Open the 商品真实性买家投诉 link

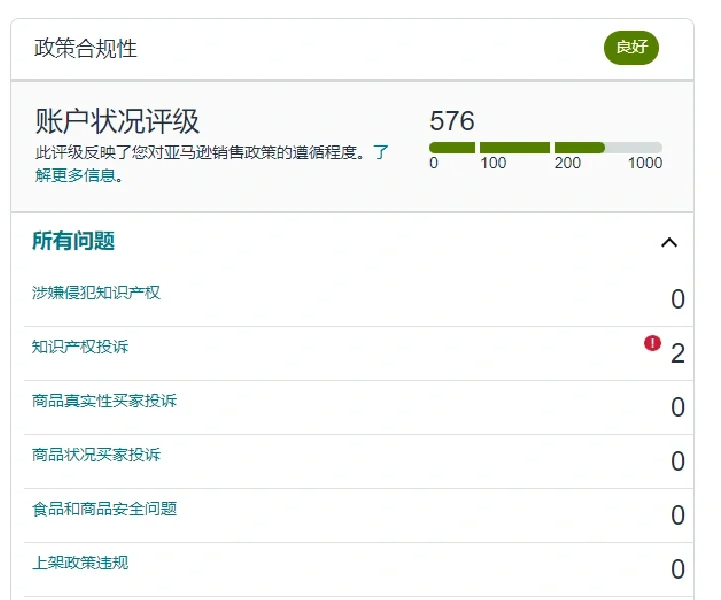(x=104, y=401)
